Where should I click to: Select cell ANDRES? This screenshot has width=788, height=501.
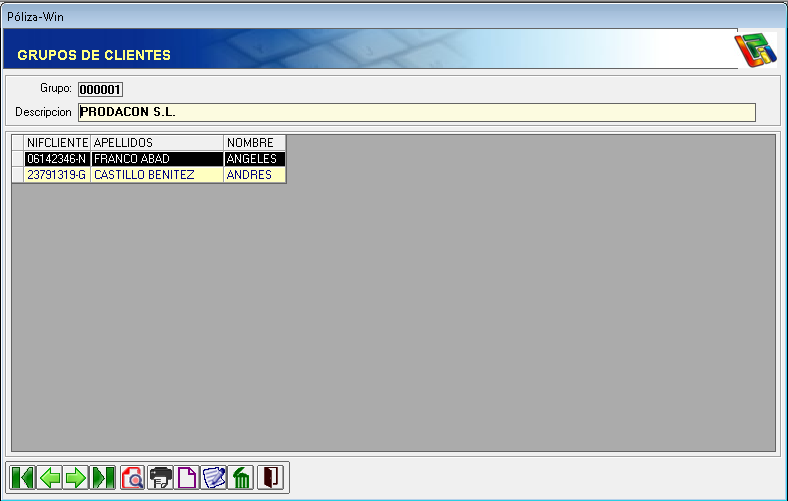[254, 175]
